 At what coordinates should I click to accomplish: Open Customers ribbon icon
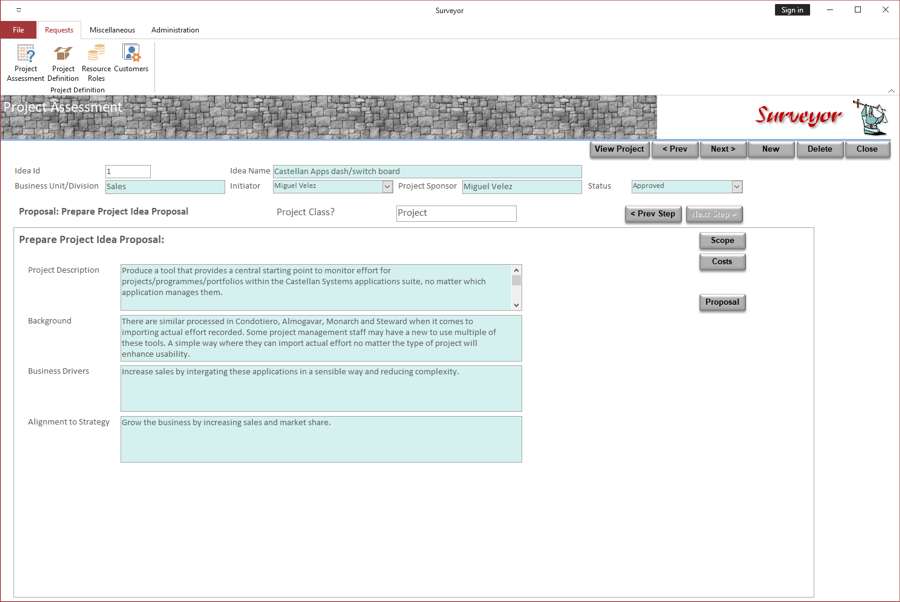click(131, 59)
